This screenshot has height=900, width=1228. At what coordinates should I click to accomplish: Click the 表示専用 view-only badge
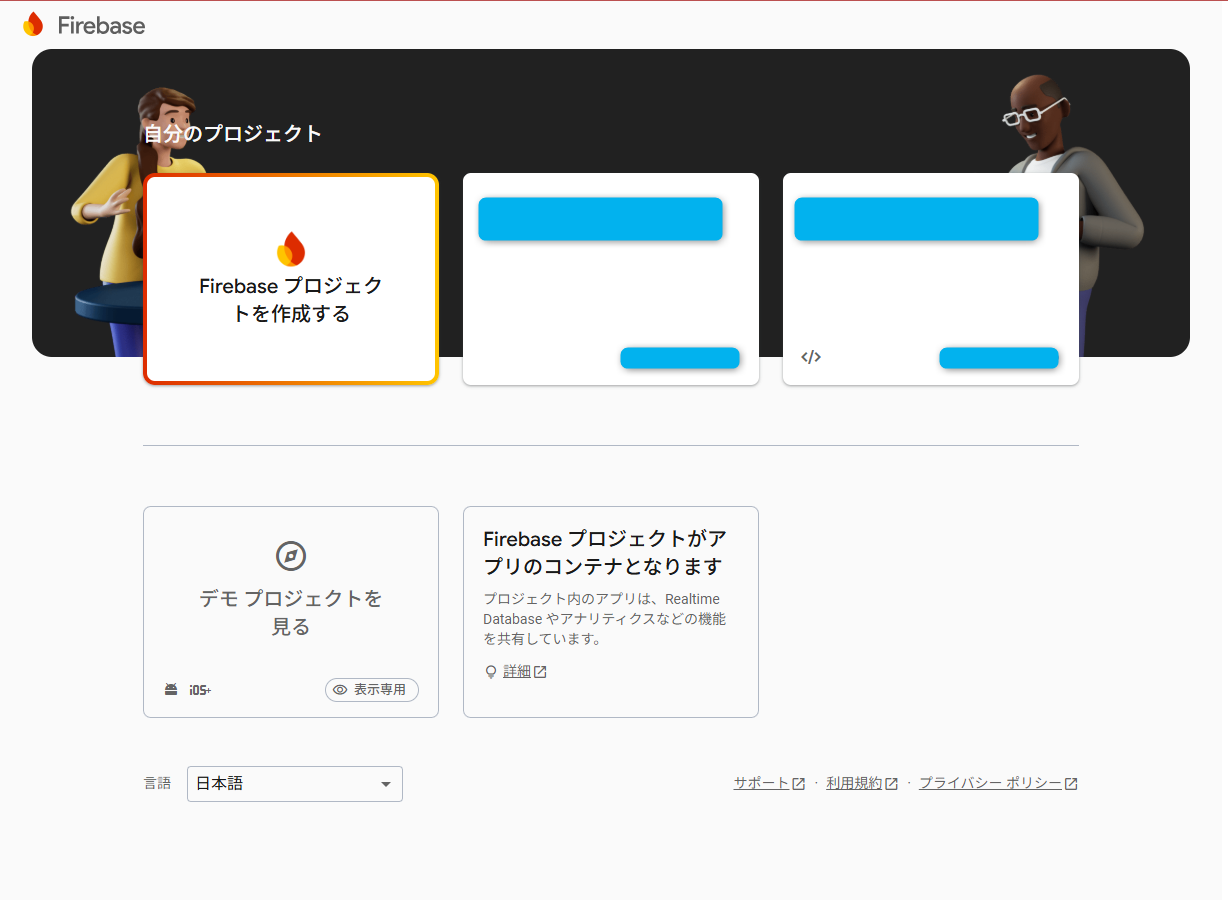[372, 690]
